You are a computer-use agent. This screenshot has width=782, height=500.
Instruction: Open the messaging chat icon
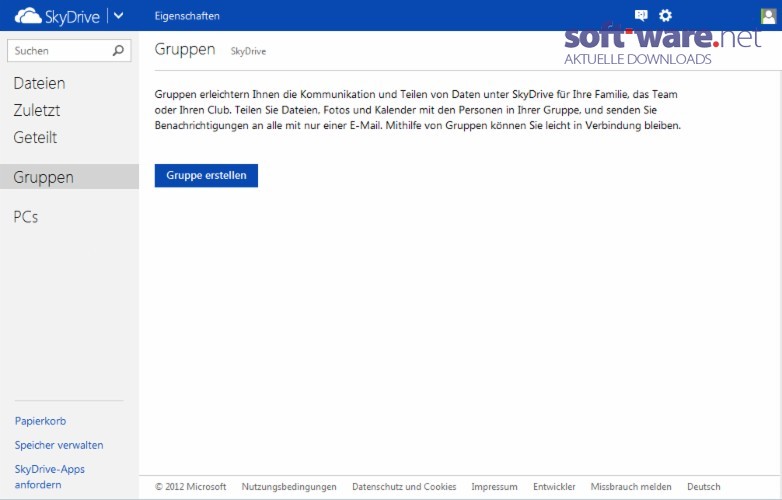[641, 15]
